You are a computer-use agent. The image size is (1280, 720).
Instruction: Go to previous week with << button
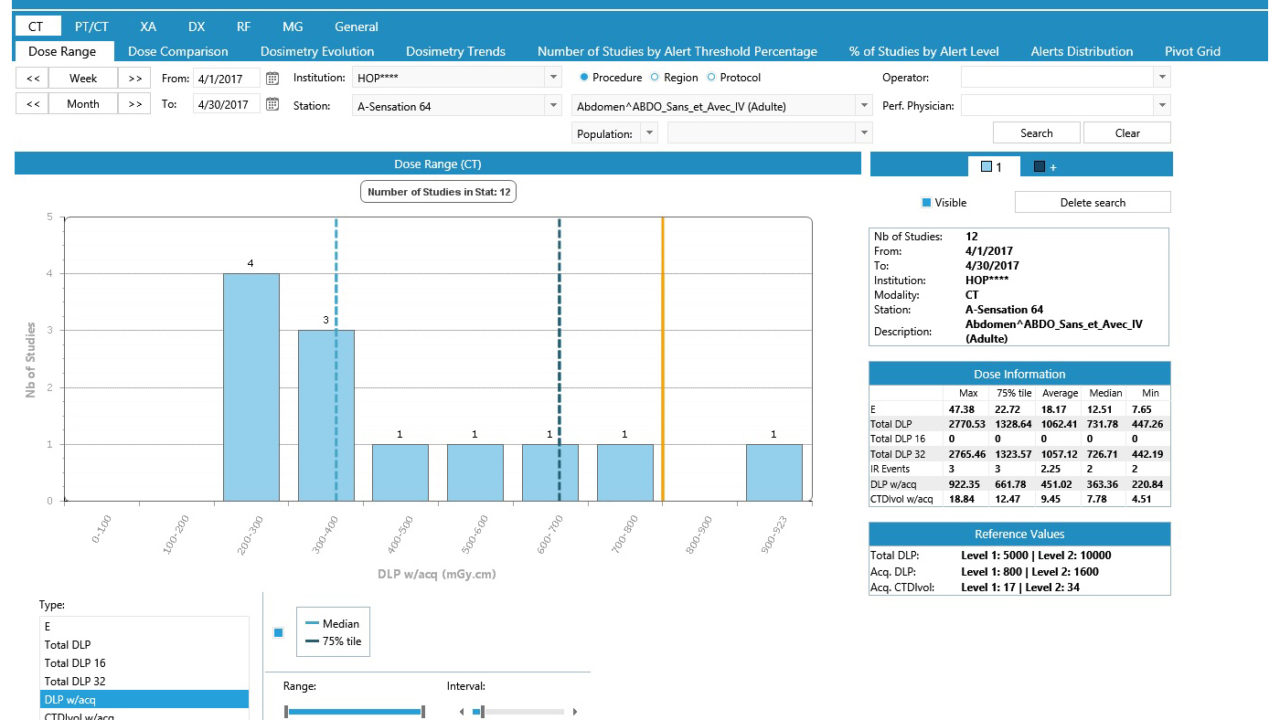[x=33, y=78]
